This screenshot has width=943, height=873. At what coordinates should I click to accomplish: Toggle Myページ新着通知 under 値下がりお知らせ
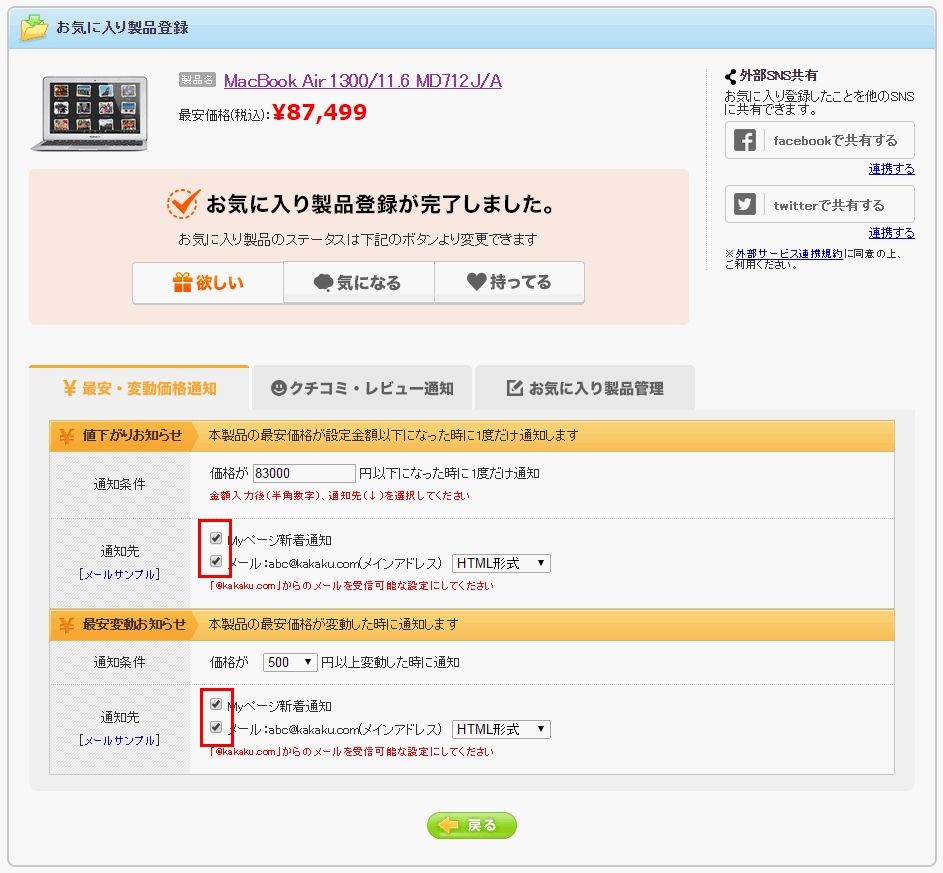coord(216,538)
